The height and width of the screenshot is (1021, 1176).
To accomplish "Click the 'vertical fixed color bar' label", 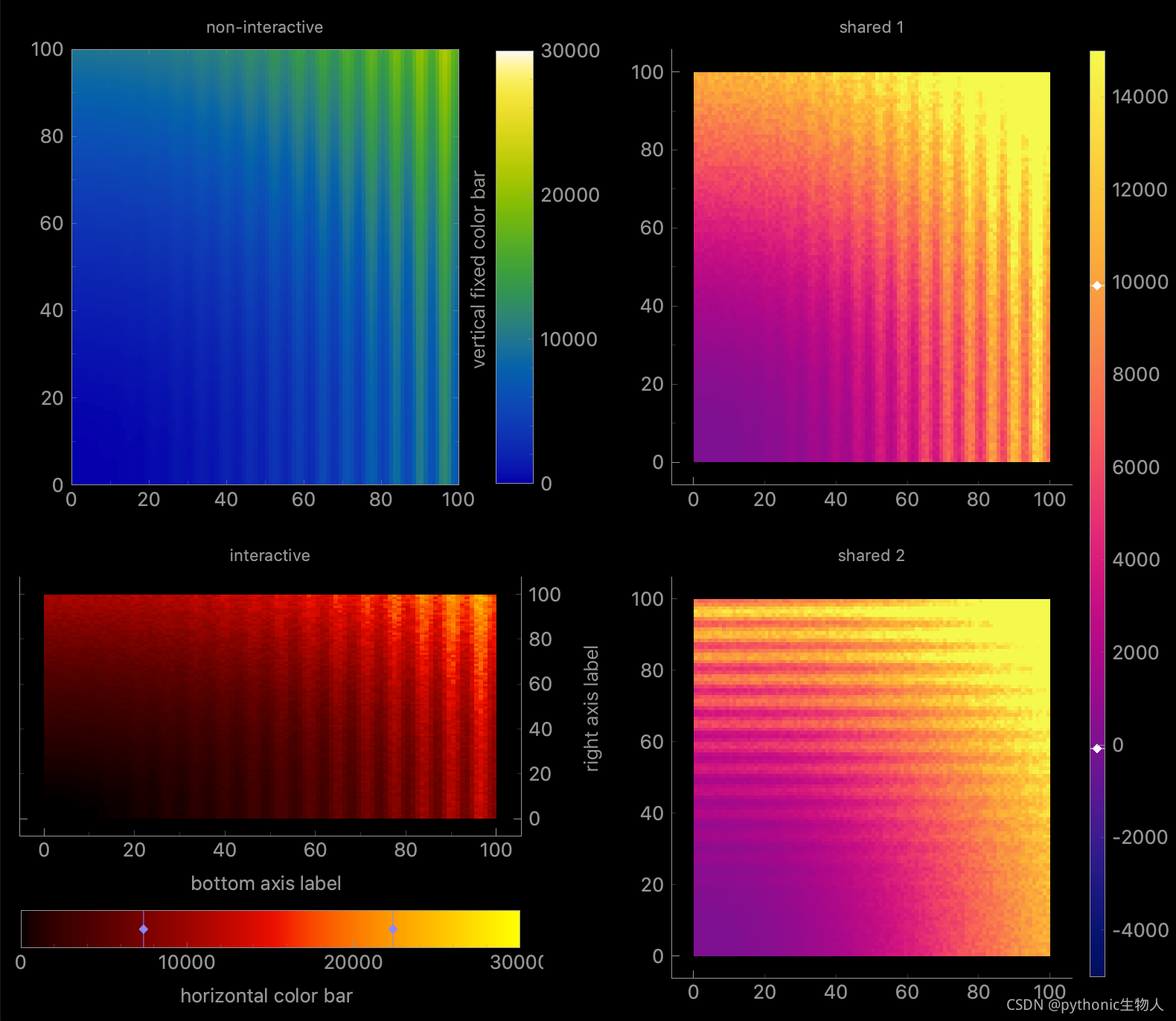I will click(479, 269).
